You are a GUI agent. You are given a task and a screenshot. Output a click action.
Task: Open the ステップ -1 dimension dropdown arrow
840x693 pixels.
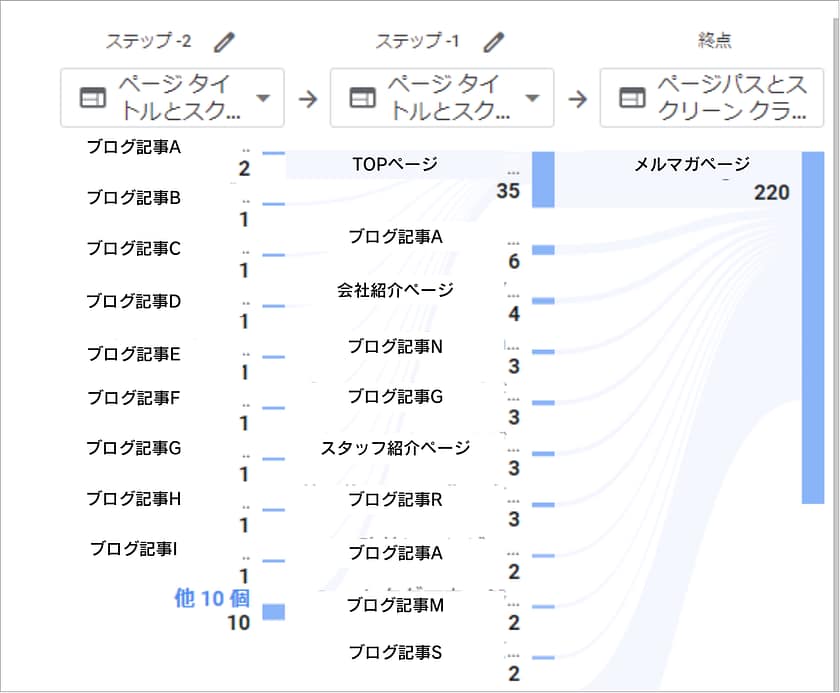click(x=532, y=98)
